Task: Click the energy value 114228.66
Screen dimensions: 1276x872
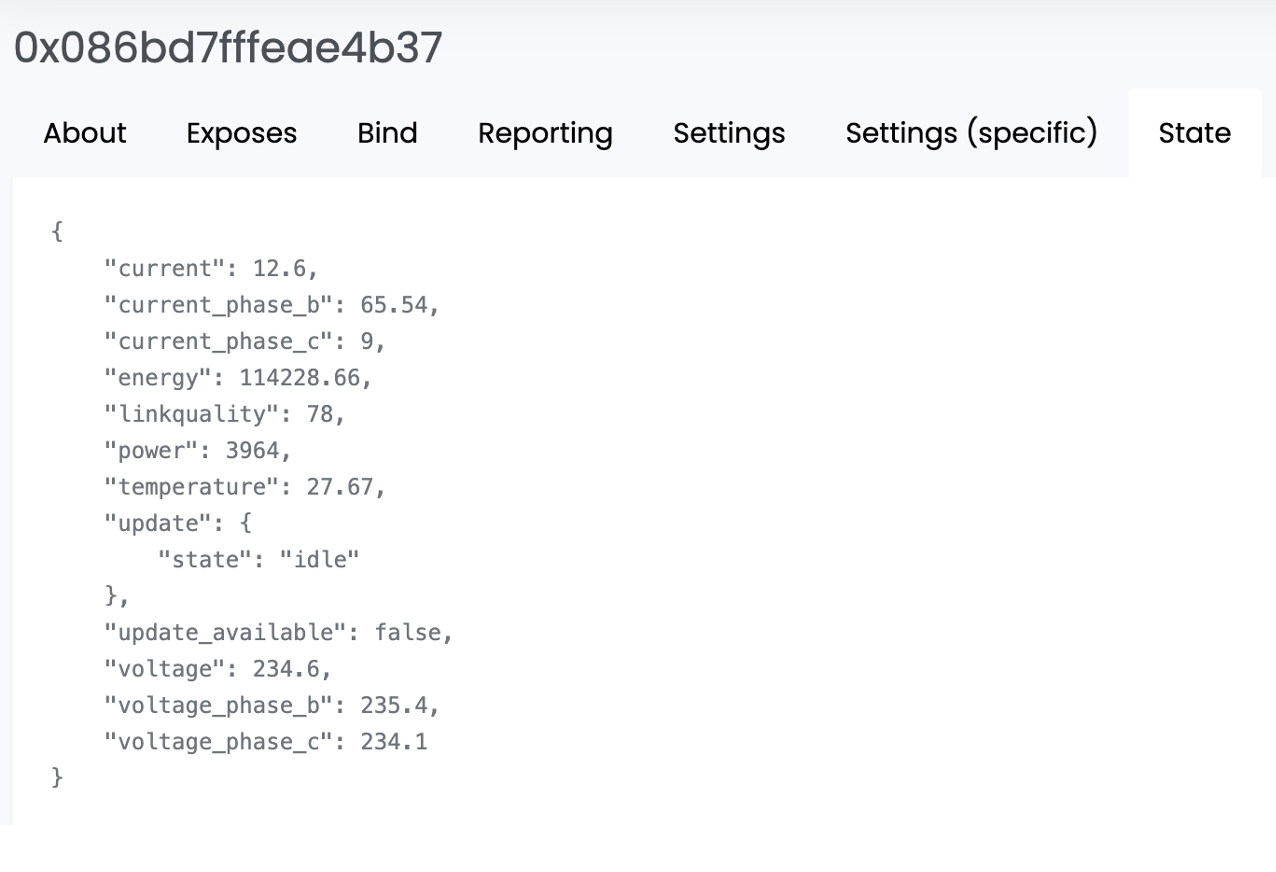Action: click(x=298, y=378)
